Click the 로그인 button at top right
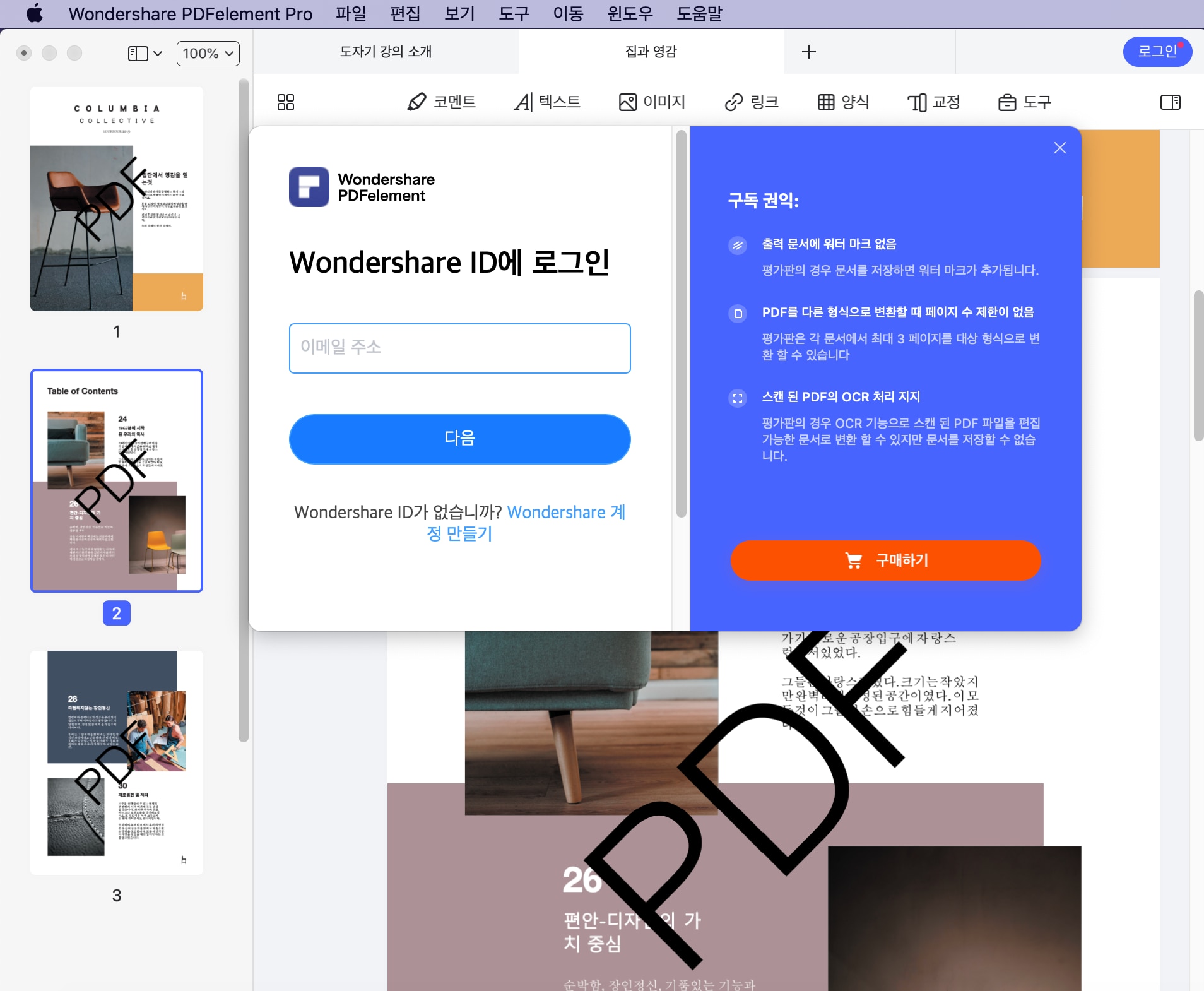Image resolution: width=1204 pixels, height=991 pixels. click(1157, 51)
